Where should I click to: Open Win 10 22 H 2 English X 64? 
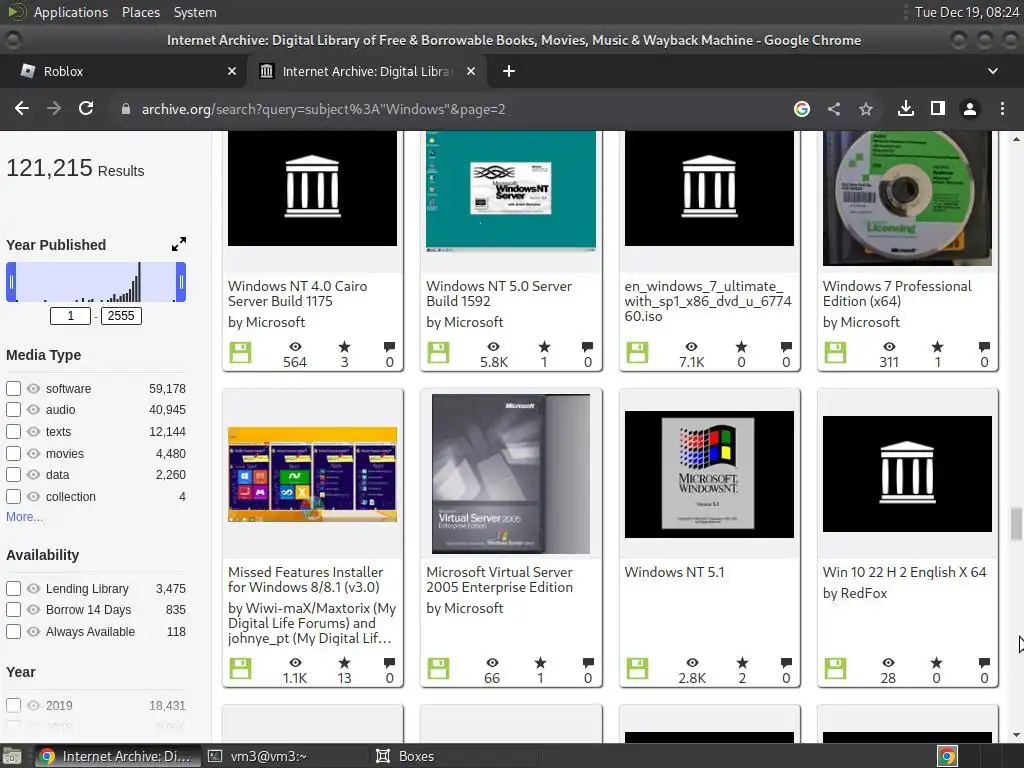click(904, 572)
